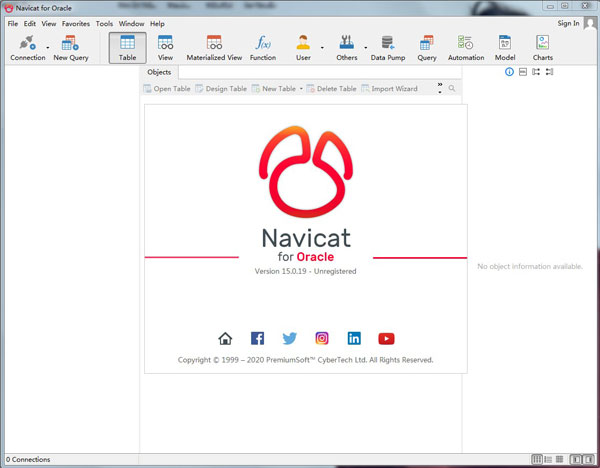Open the View menu
This screenshot has width=600, height=468.
coord(49,24)
